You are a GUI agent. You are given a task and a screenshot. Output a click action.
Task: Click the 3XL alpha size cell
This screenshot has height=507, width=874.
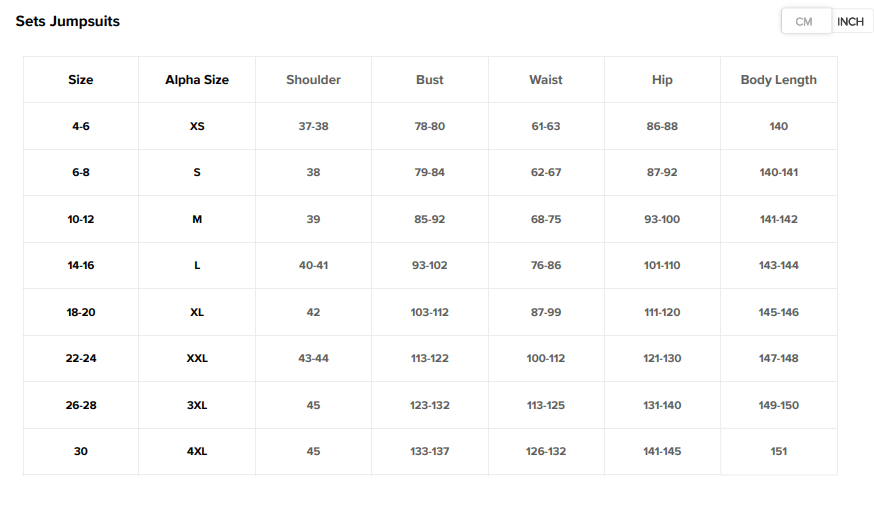click(197, 405)
